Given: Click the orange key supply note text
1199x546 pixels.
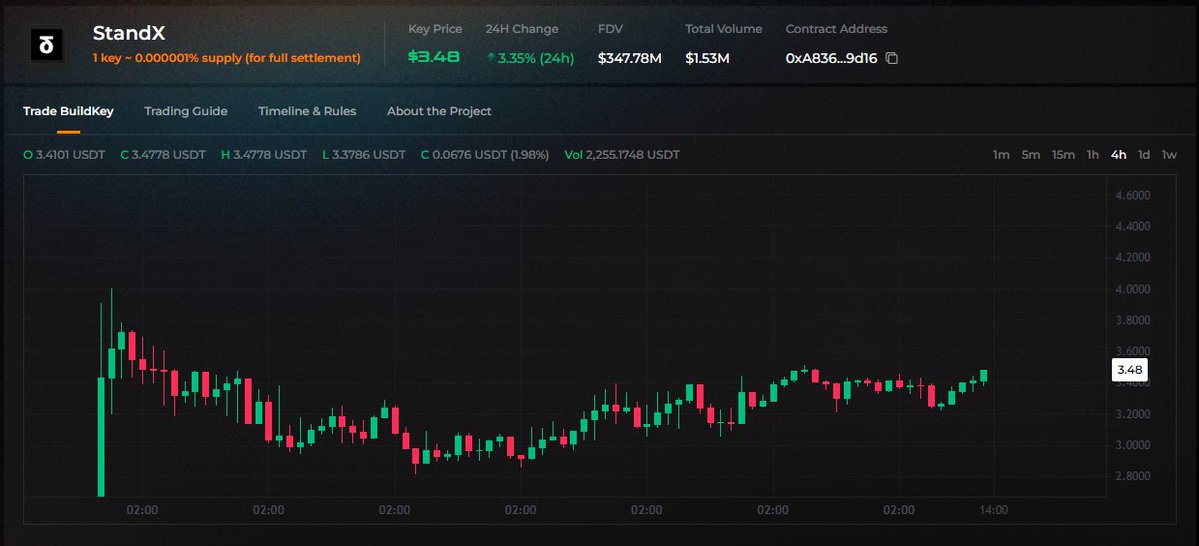Looking at the screenshot, I should click(x=226, y=58).
